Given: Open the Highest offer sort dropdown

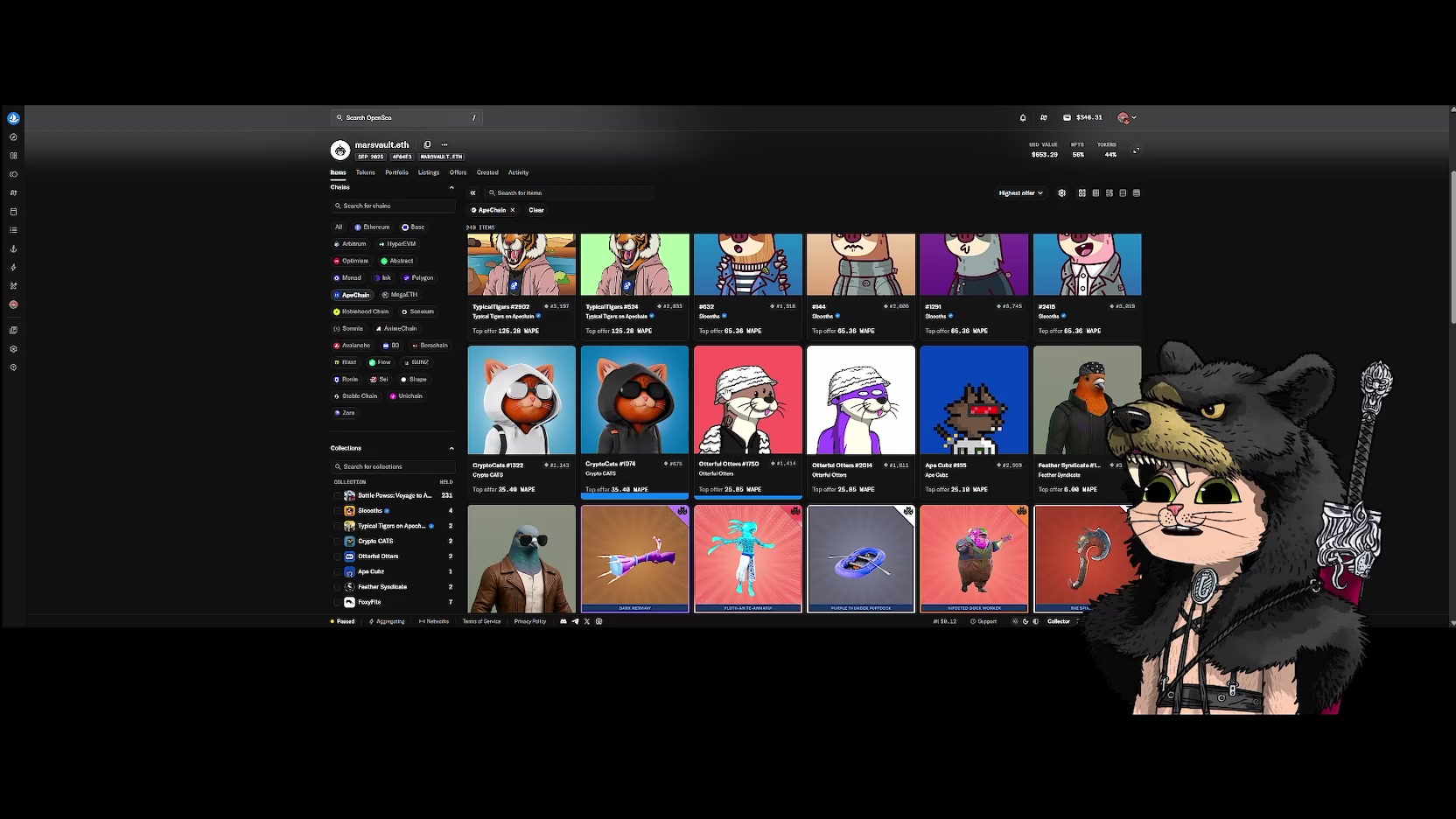Looking at the screenshot, I should [x=1021, y=193].
